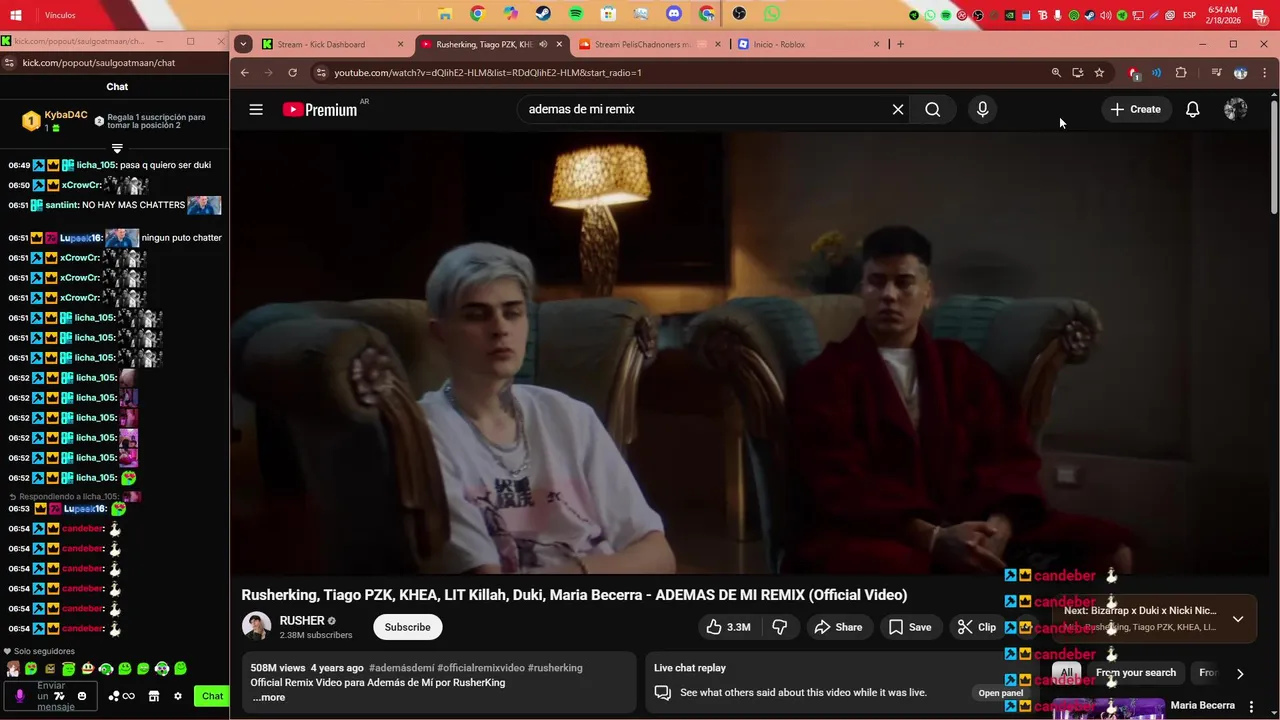Bookmark this page with the star
This screenshot has width=1280, height=720.
[x=1099, y=73]
